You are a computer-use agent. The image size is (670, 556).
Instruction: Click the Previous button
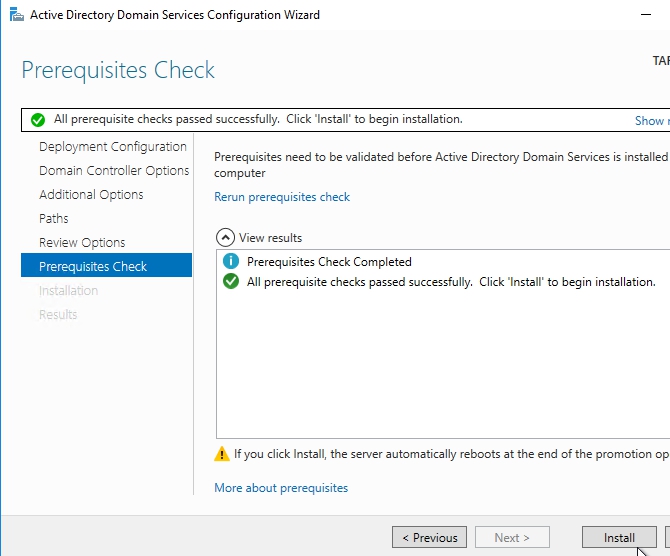click(x=429, y=538)
